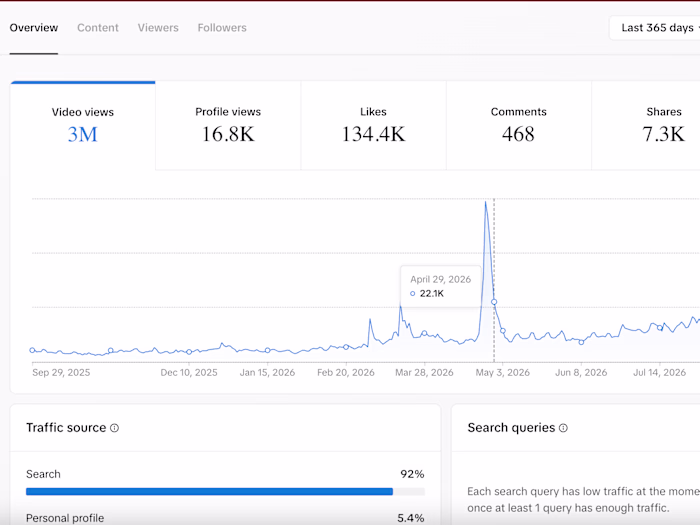Click the 92% Search percentage

point(412,474)
